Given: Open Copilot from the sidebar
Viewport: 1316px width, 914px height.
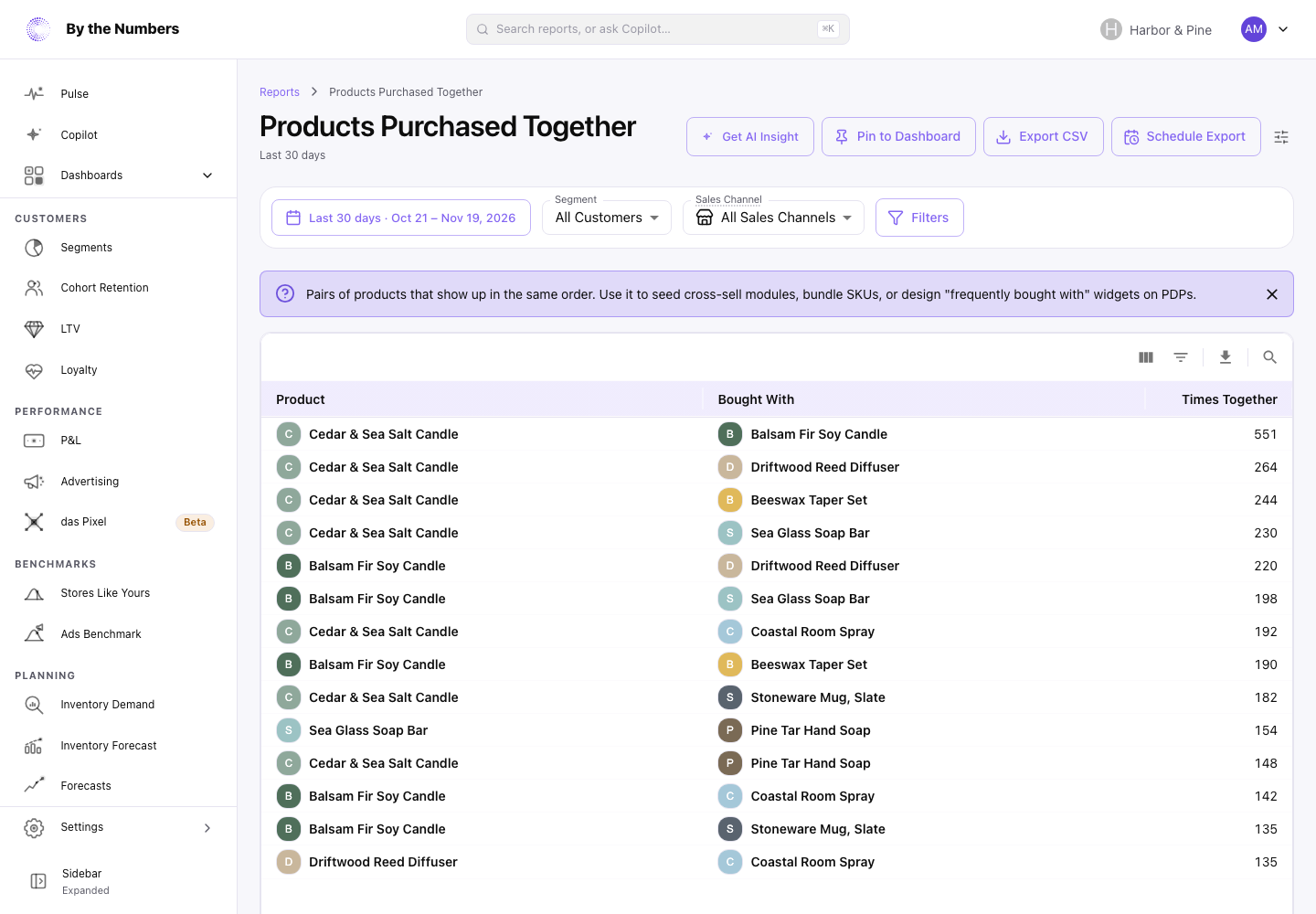Looking at the screenshot, I should [119, 135].
